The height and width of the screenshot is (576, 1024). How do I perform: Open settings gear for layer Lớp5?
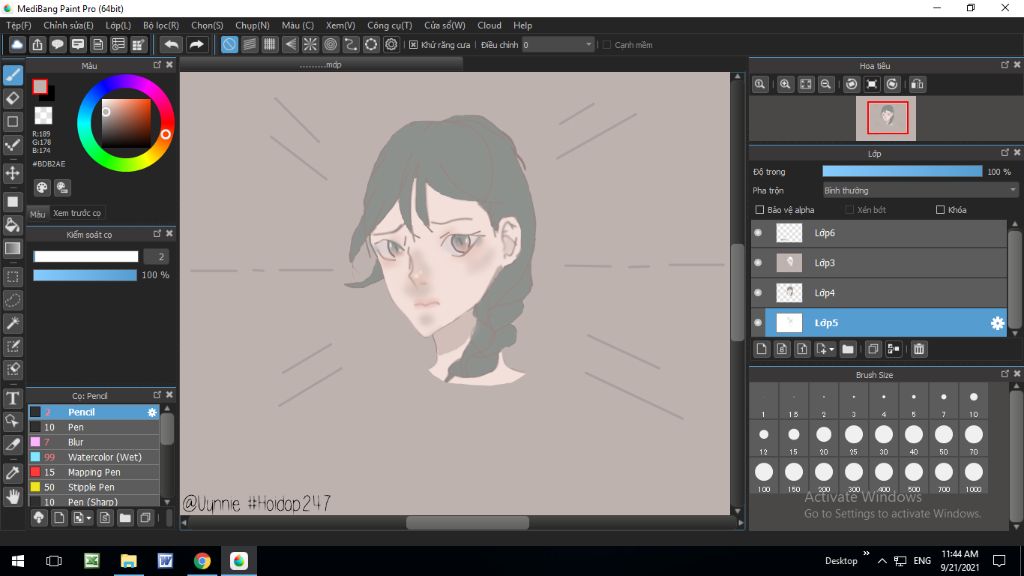(x=997, y=323)
